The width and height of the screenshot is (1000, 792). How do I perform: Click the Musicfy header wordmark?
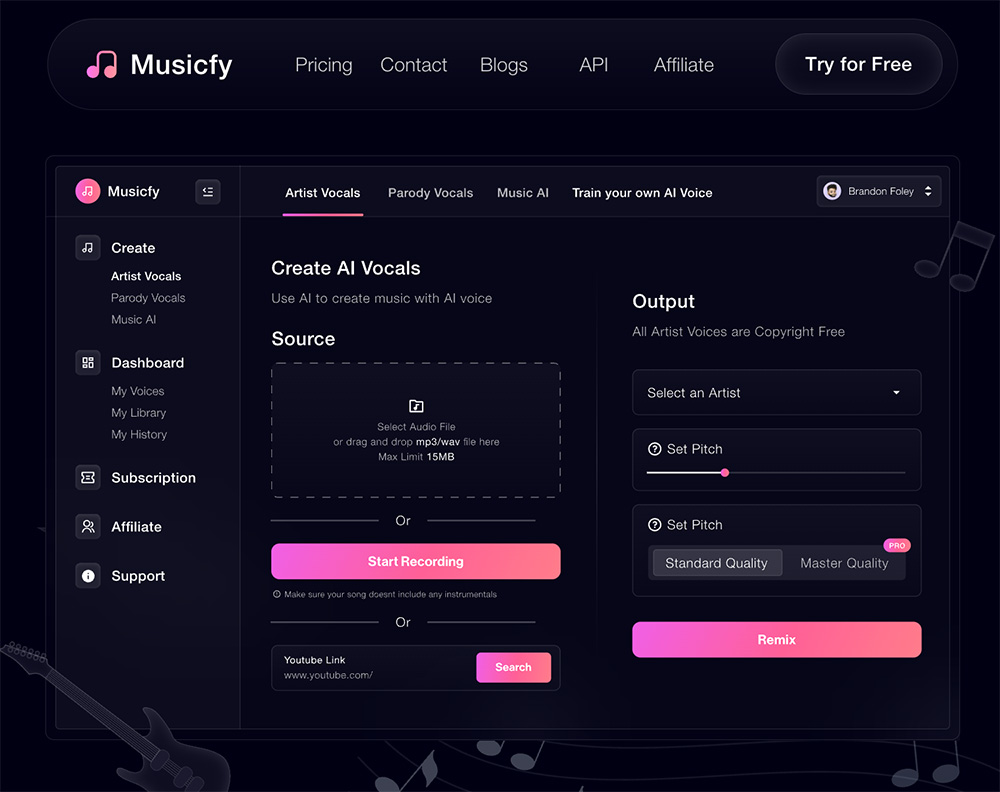(x=181, y=65)
